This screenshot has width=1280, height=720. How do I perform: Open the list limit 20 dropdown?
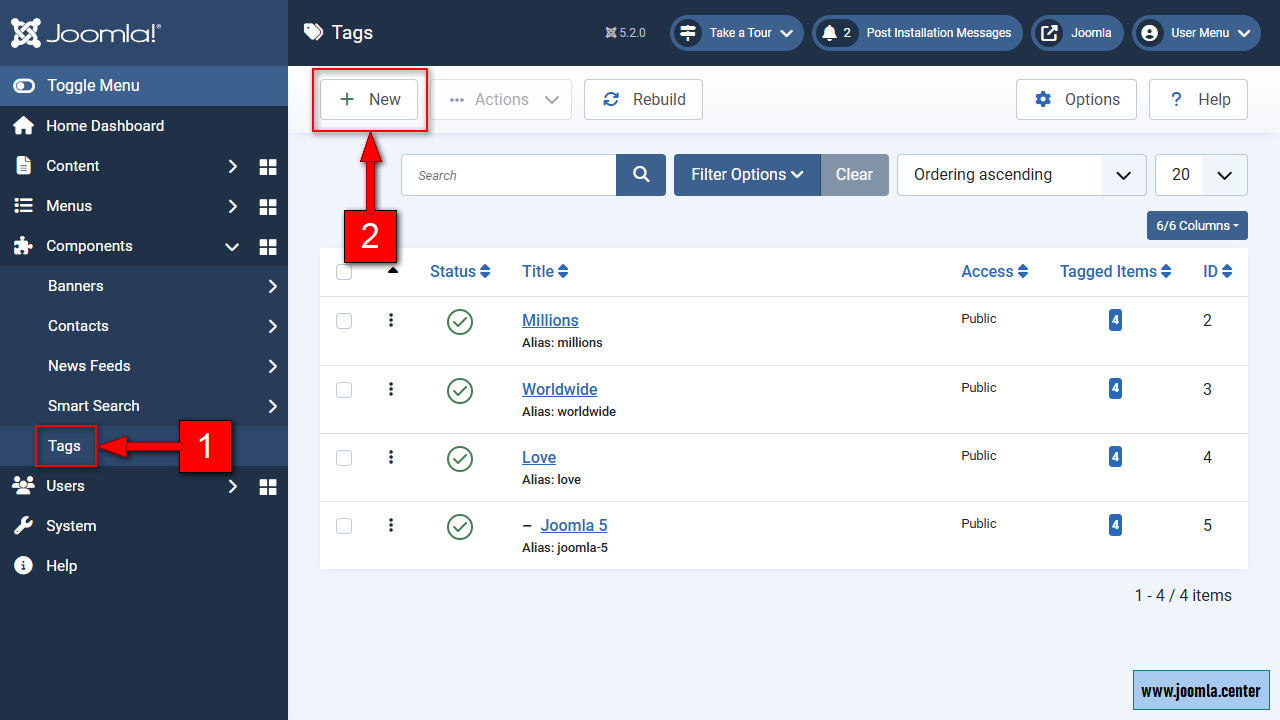point(1201,175)
